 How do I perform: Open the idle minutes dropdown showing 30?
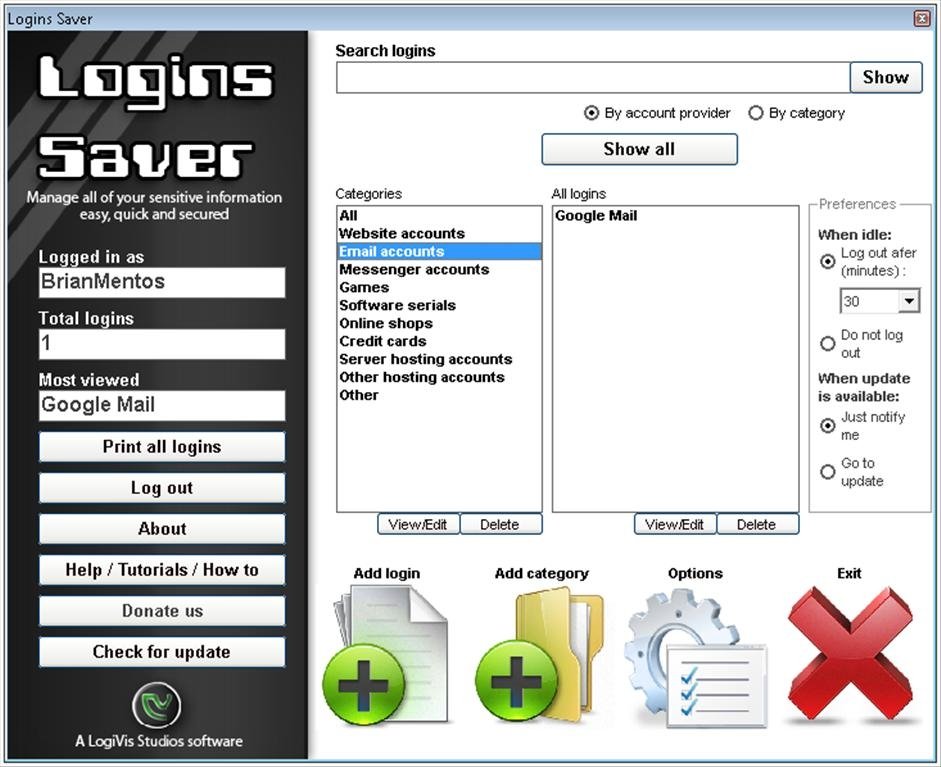pyautogui.click(x=909, y=301)
